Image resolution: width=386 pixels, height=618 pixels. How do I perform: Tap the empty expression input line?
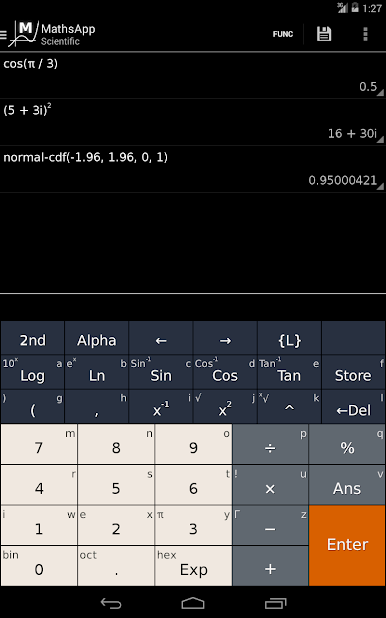[x=193, y=307]
